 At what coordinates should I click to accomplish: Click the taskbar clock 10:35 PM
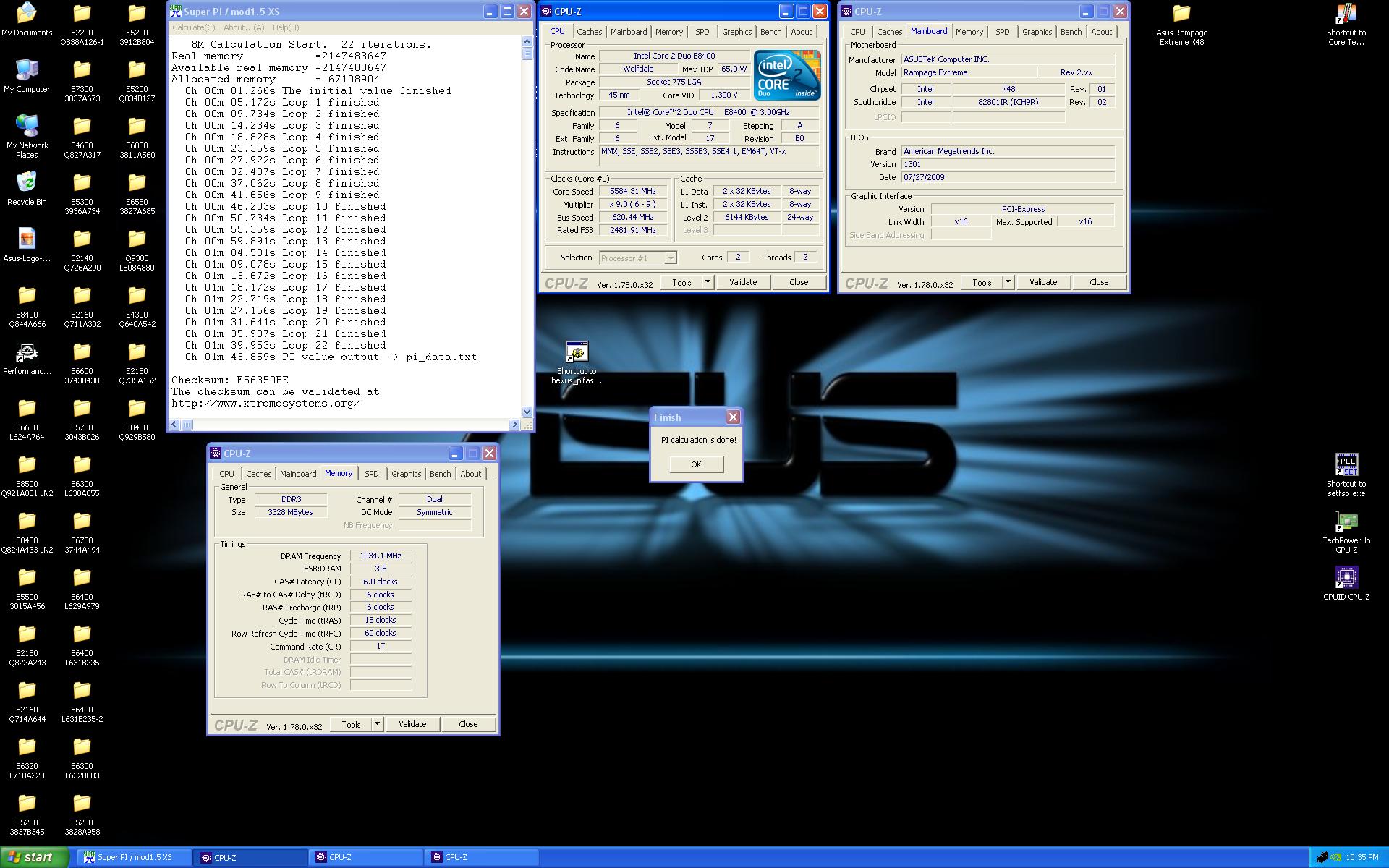[x=1362, y=857]
